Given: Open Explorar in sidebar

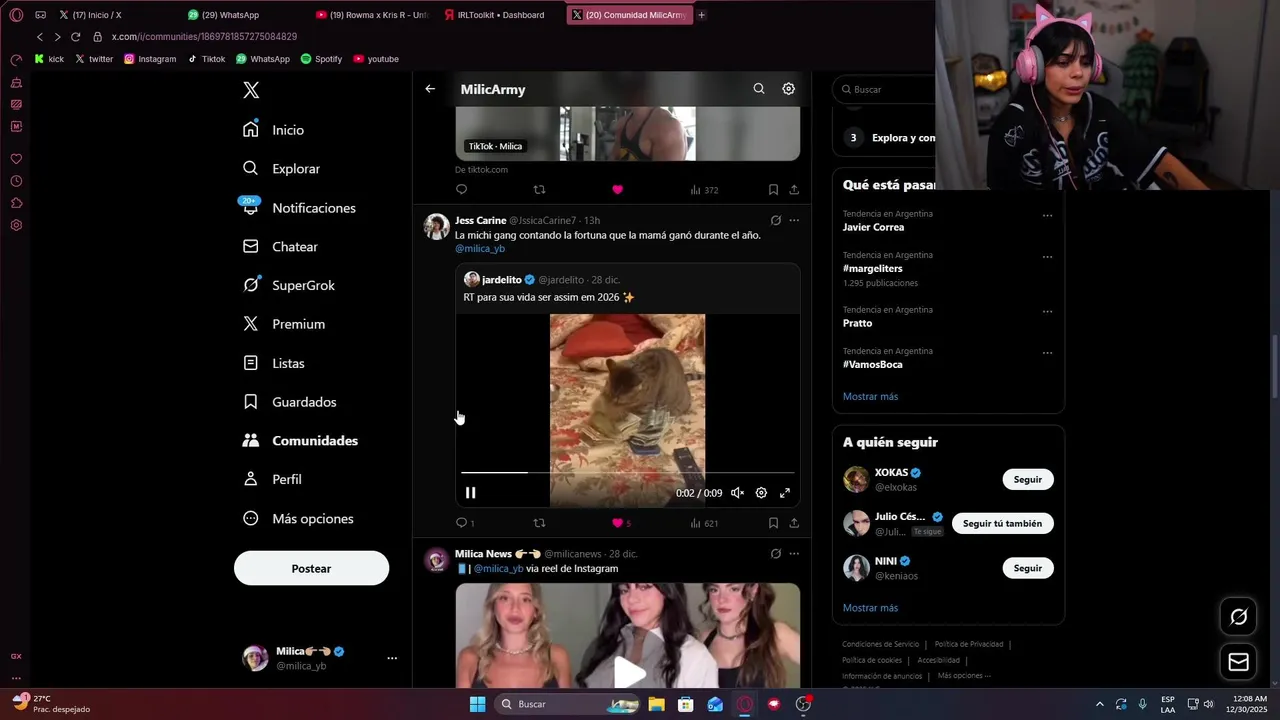Looking at the screenshot, I should [x=281, y=169].
